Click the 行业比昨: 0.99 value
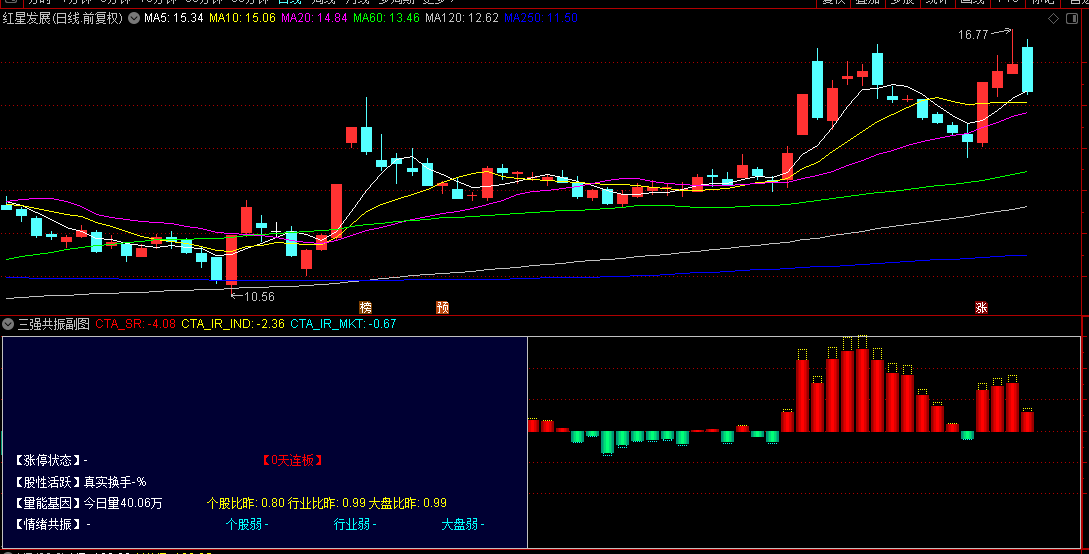The height and width of the screenshot is (554, 1089). point(326,503)
